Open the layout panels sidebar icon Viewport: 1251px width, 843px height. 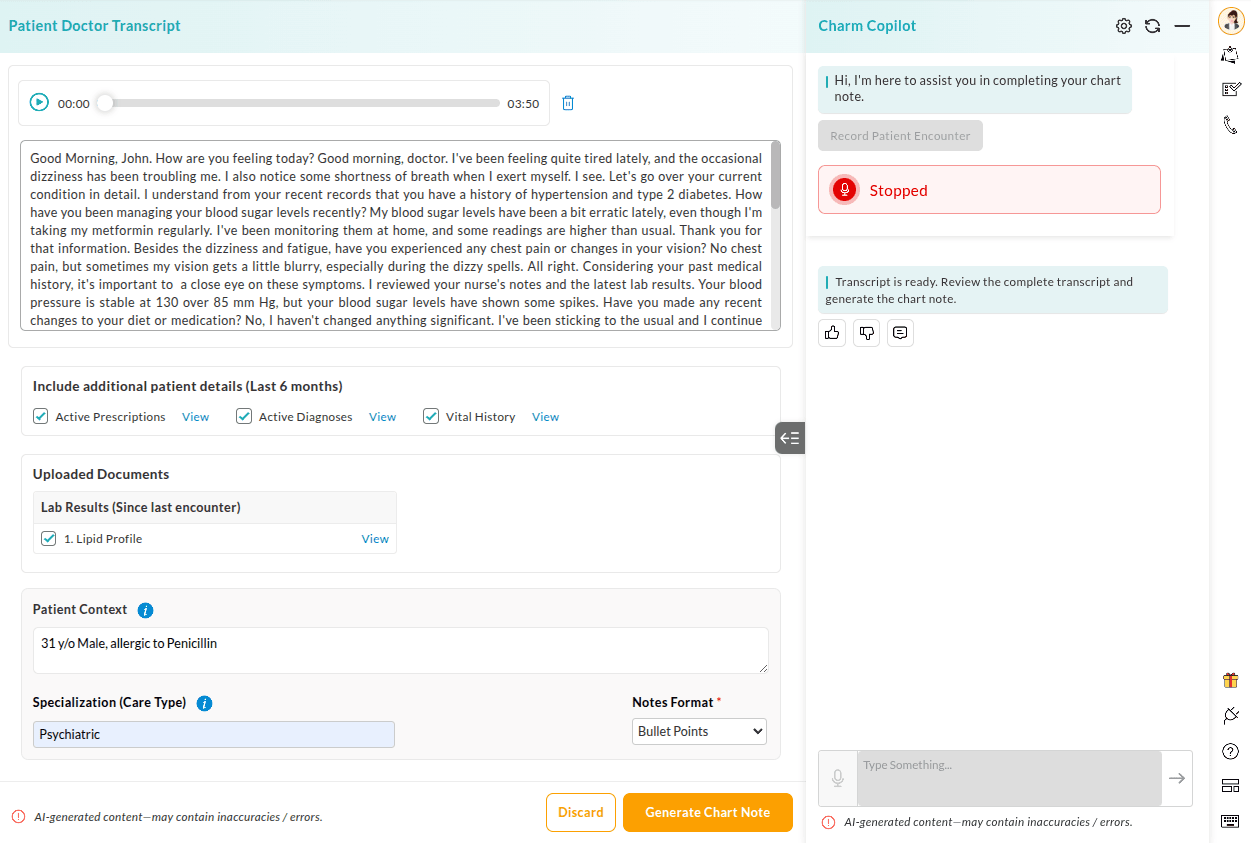click(x=1231, y=786)
